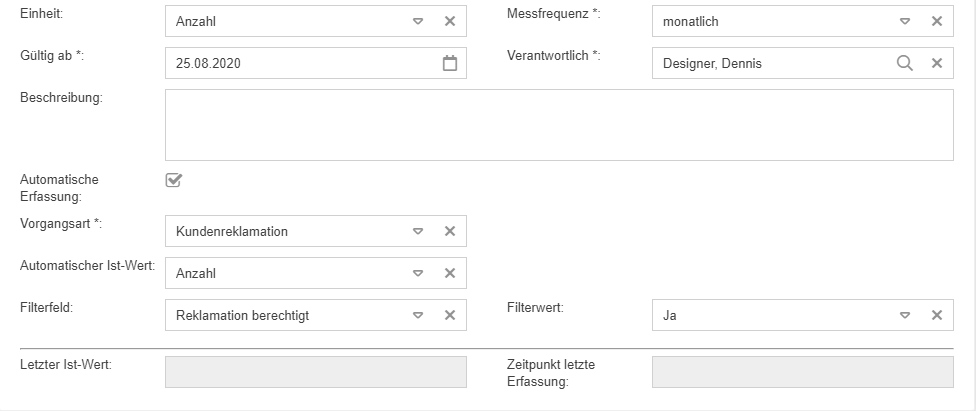
Task: Clear the Messfrequenz selection
Action: [937, 21]
